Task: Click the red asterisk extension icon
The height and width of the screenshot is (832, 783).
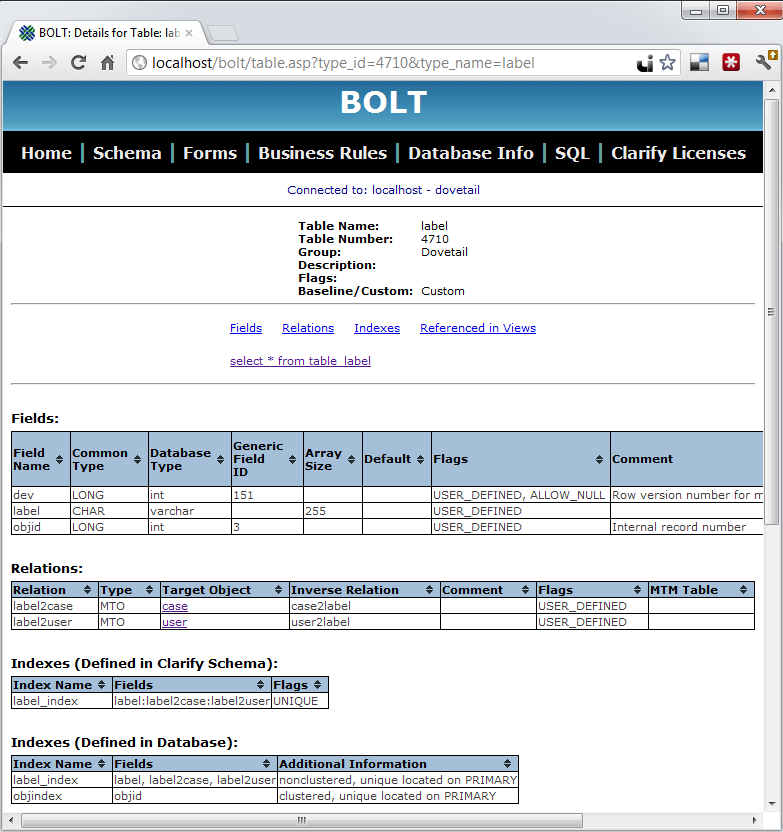Action: (x=731, y=63)
